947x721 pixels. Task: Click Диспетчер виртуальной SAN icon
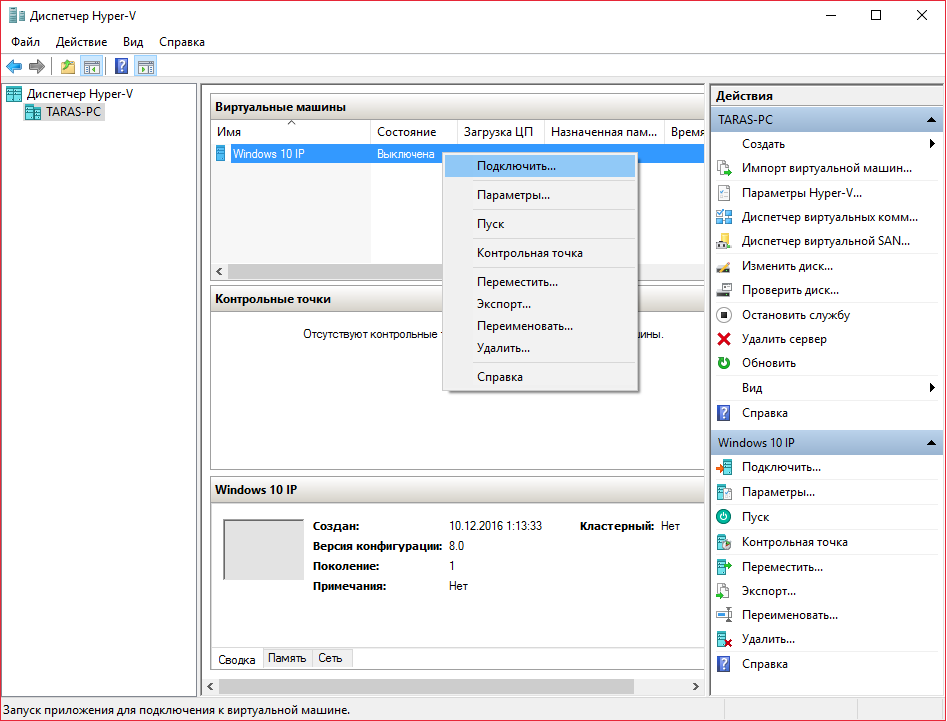(x=724, y=242)
